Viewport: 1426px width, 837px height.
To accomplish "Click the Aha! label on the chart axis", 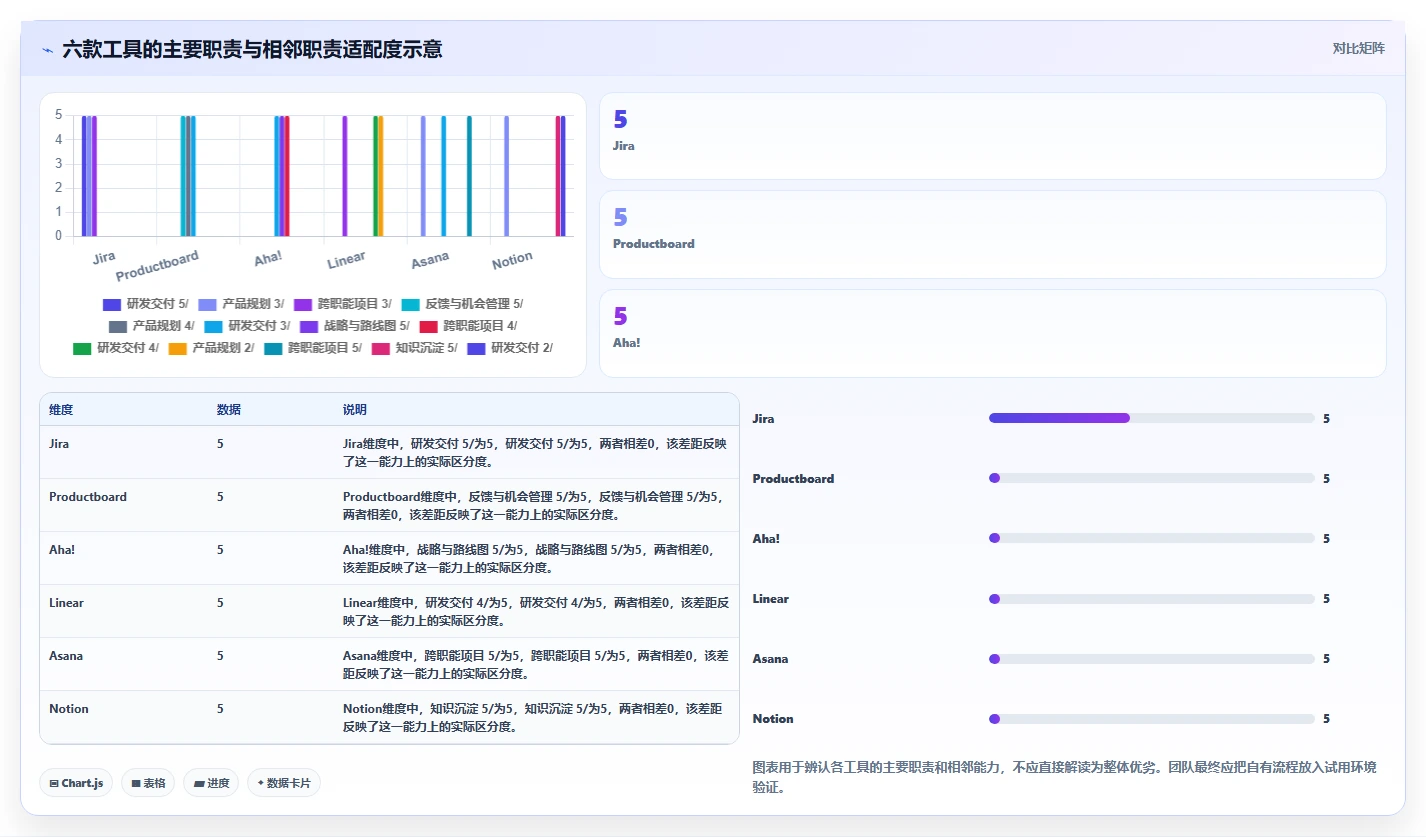I will click(x=268, y=259).
